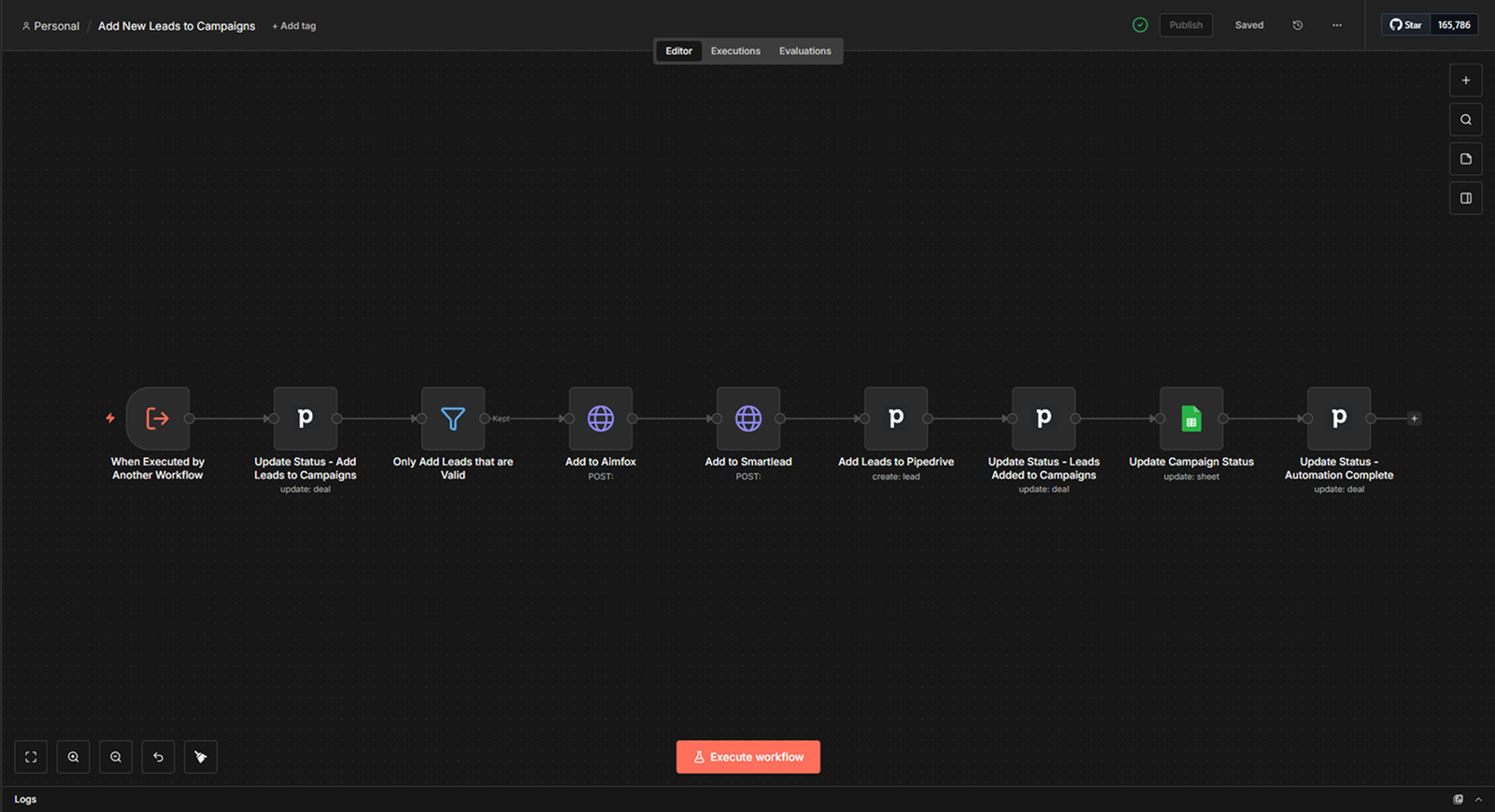Screen dimensions: 1495x812
Task: Click the plus connector after the last node
Action: pyautogui.click(x=1414, y=419)
